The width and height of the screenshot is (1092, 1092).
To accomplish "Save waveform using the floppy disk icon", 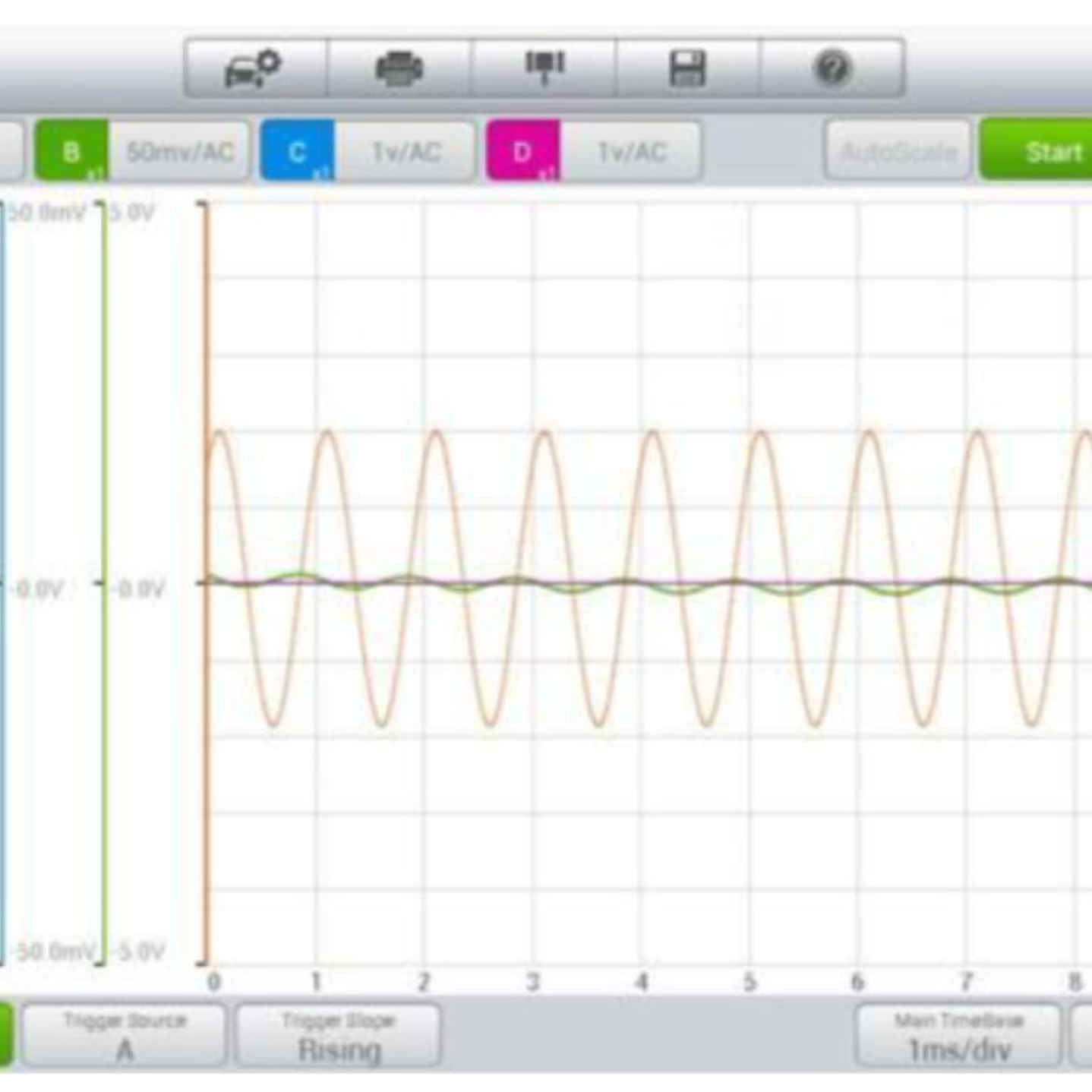I will point(687,68).
